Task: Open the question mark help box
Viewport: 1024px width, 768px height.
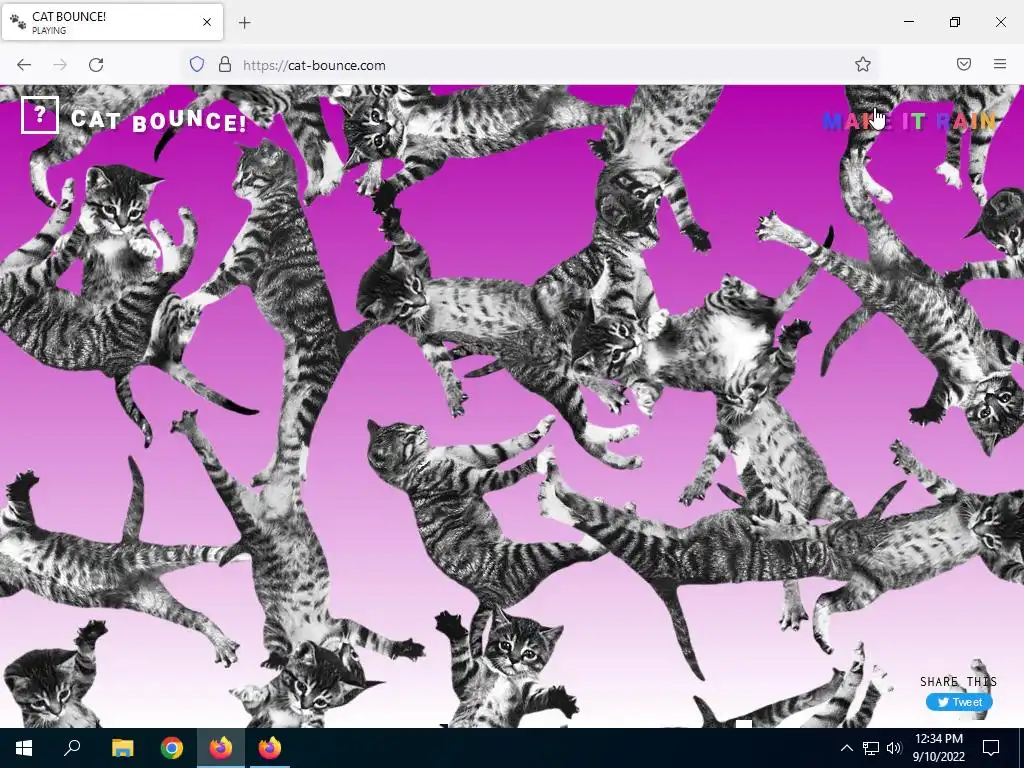Action: 40,115
